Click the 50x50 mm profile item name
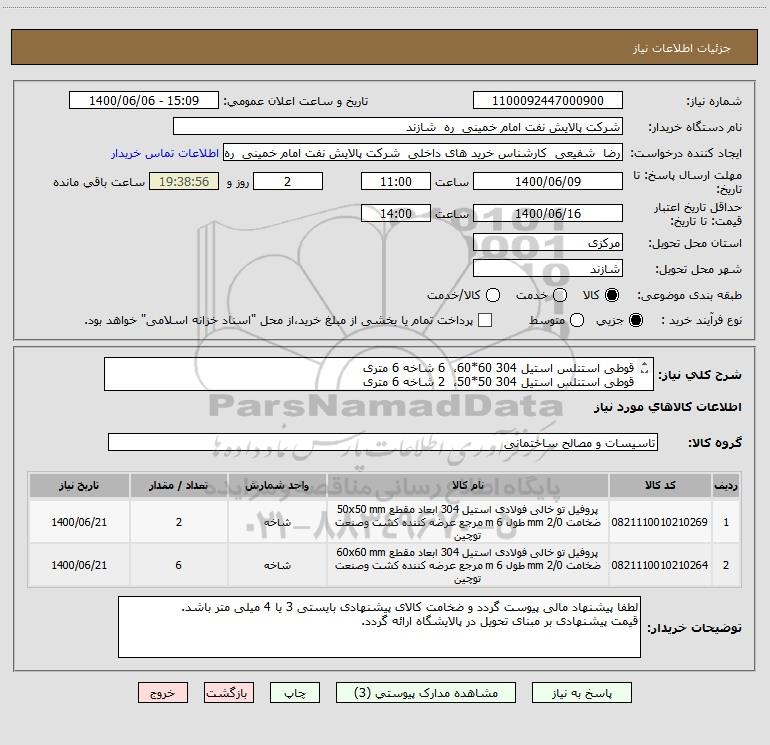Image resolution: width=770 pixels, height=745 pixels. coord(468,522)
